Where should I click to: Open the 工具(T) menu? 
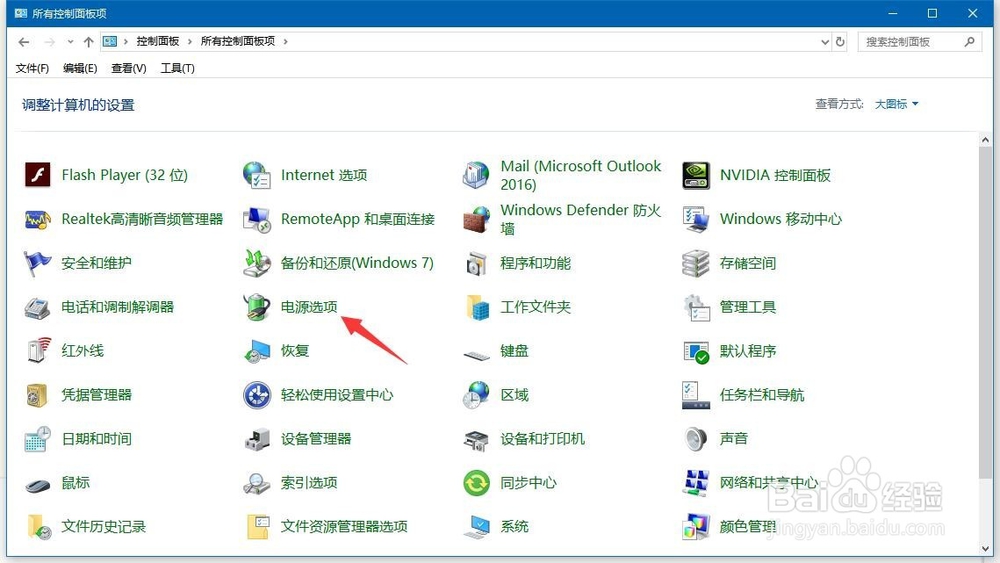coord(177,68)
